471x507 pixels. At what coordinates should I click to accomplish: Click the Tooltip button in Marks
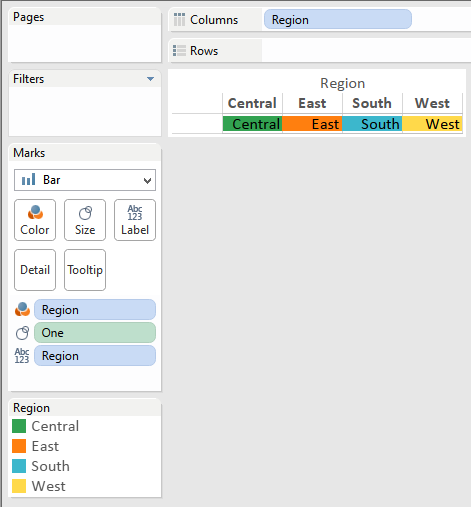pos(85,270)
